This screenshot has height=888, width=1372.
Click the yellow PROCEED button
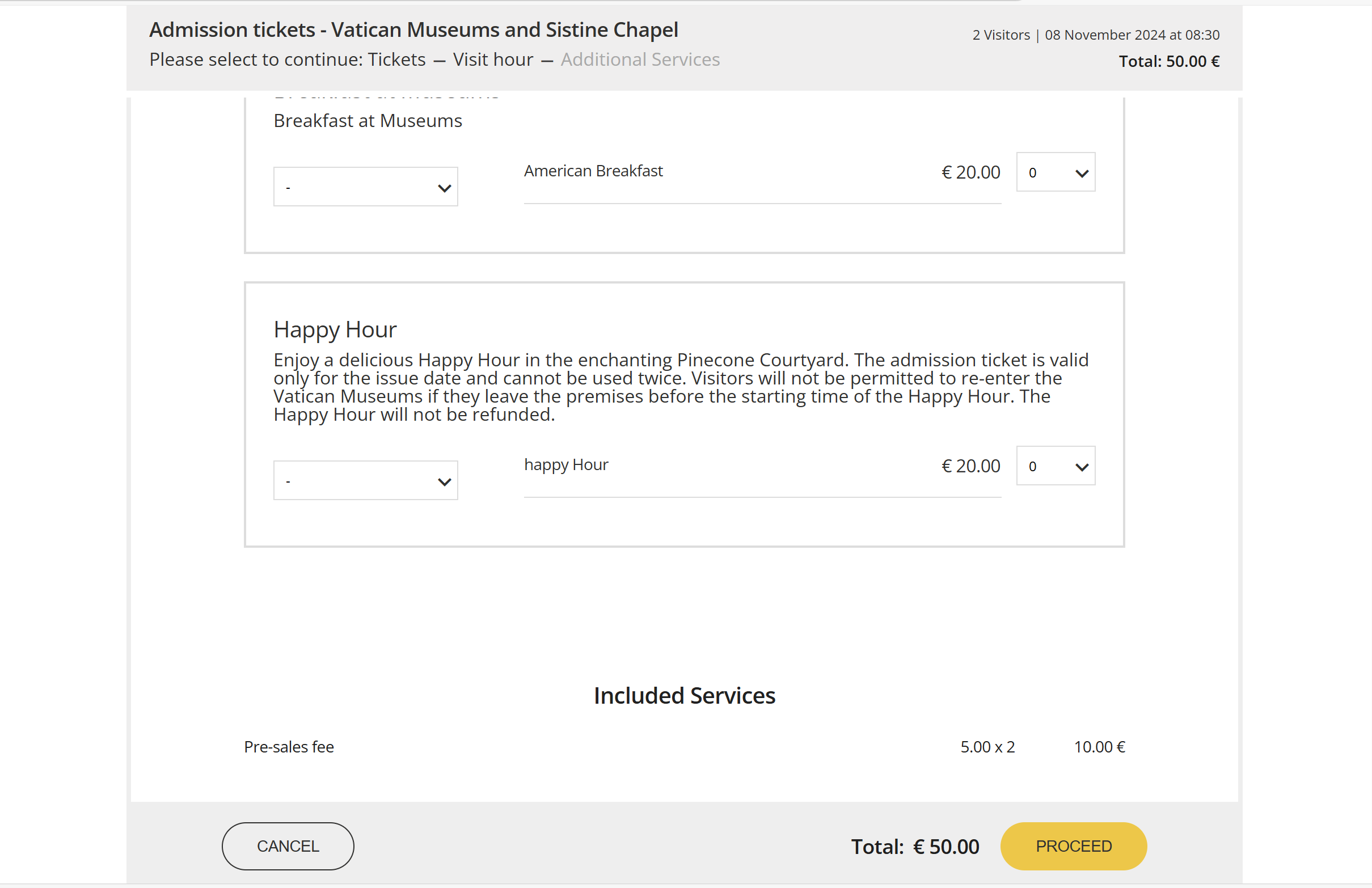[x=1073, y=846]
